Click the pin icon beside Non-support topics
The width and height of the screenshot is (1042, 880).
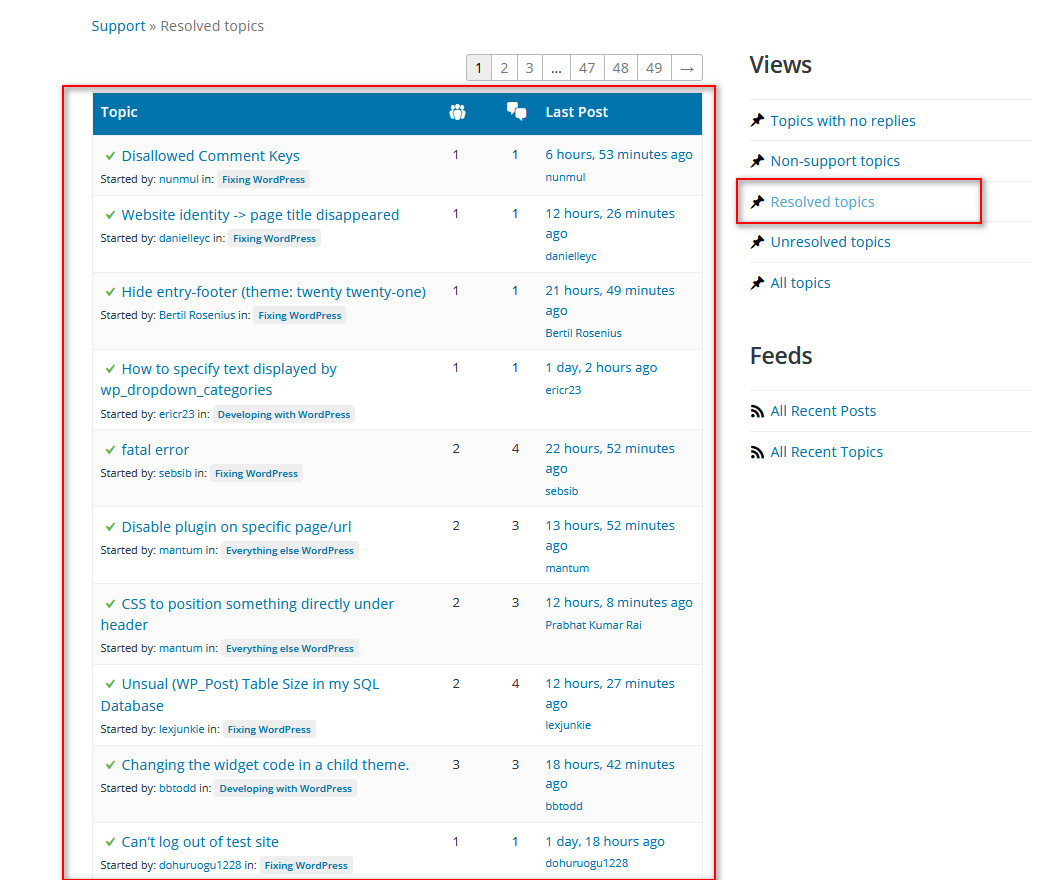(757, 161)
